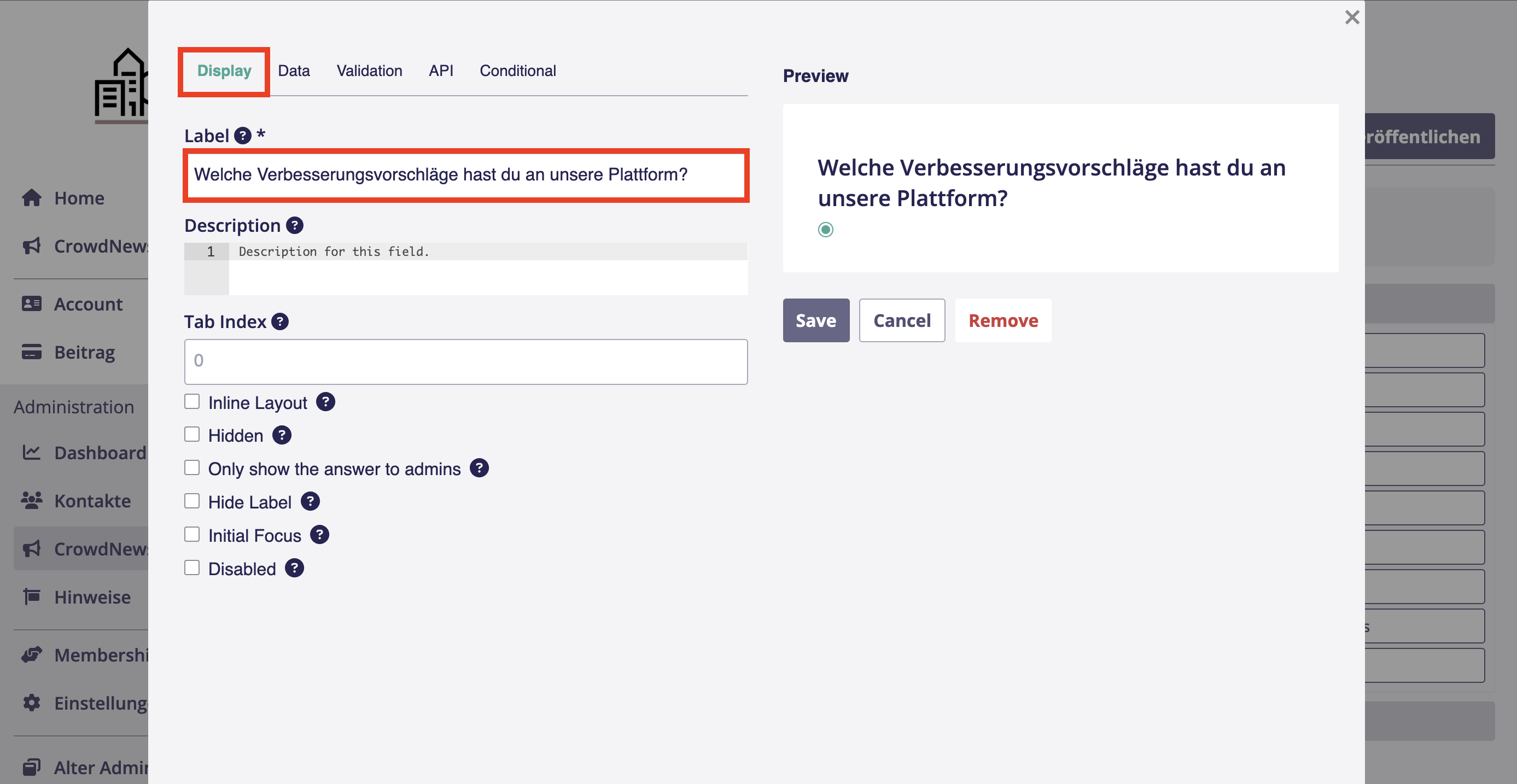Click the Label help question-mark icon
This screenshot has height=784, width=1517.
[x=243, y=136]
